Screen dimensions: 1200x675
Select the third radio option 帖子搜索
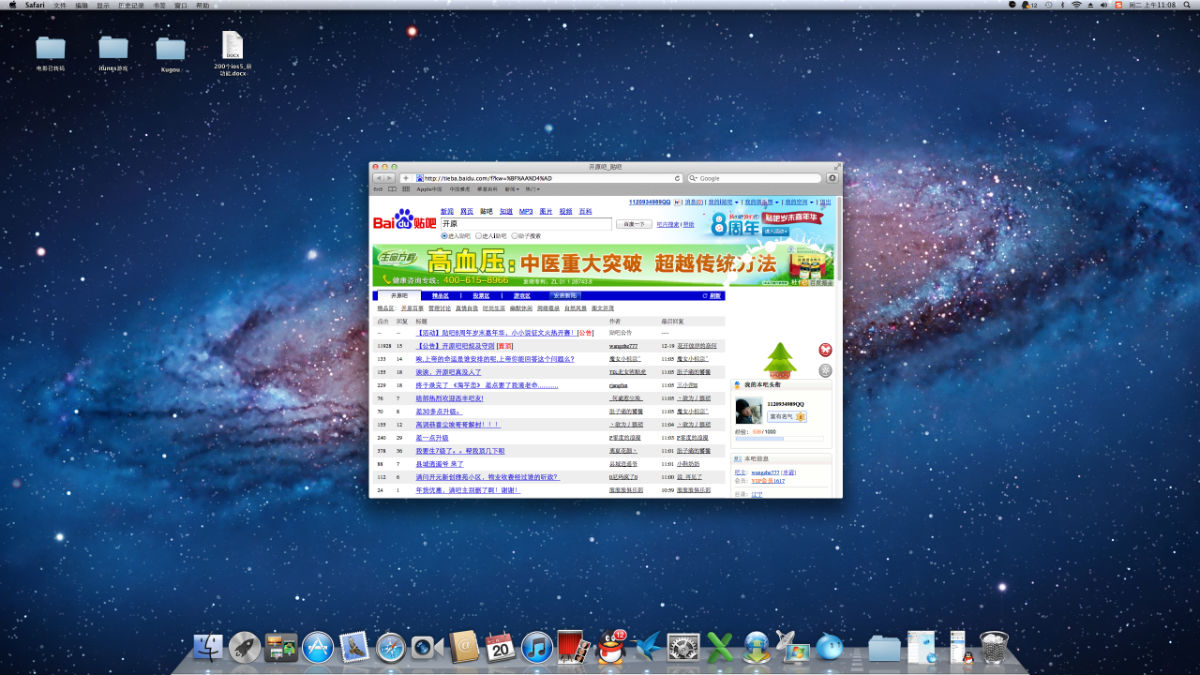pyautogui.click(x=514, y=236)
